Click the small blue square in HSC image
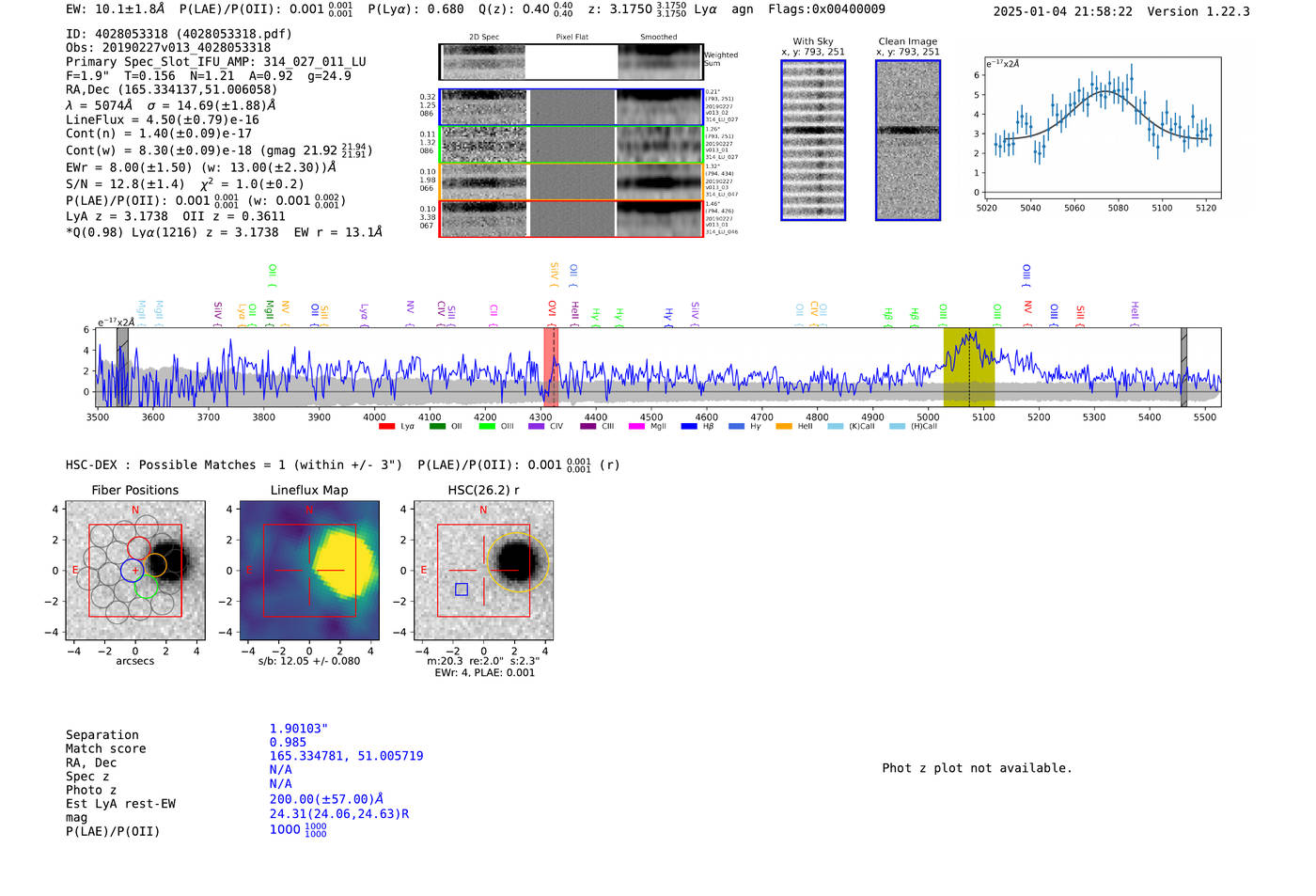Image resolution: width=1316 pixels, height=896 pixels. click(x=462, y=589)
